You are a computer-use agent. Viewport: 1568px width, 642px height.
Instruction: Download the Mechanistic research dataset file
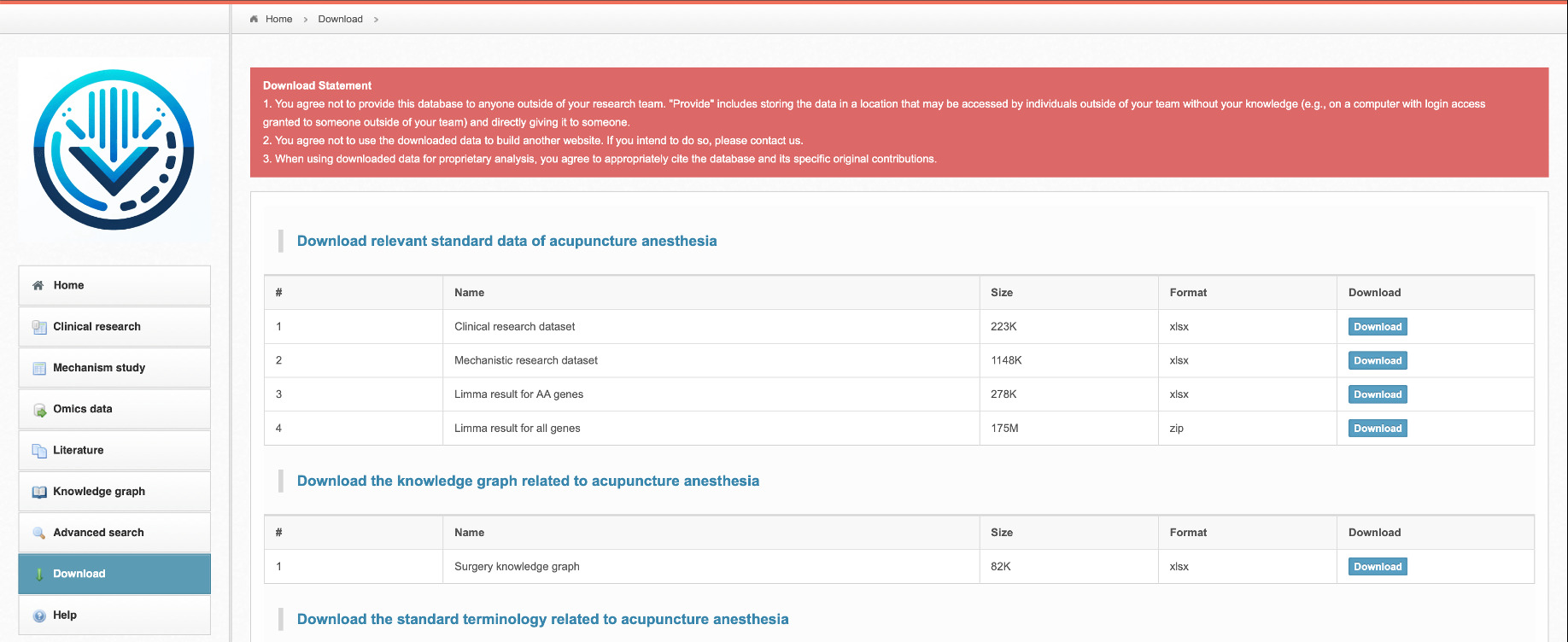(x=1377, y=361)
